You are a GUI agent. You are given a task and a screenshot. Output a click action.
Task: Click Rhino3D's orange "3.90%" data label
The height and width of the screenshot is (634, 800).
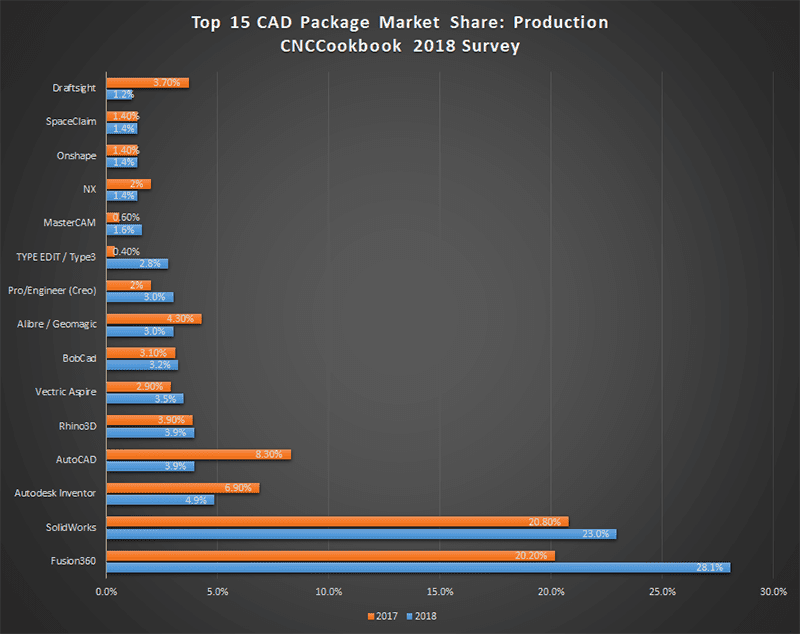(171, 420)
